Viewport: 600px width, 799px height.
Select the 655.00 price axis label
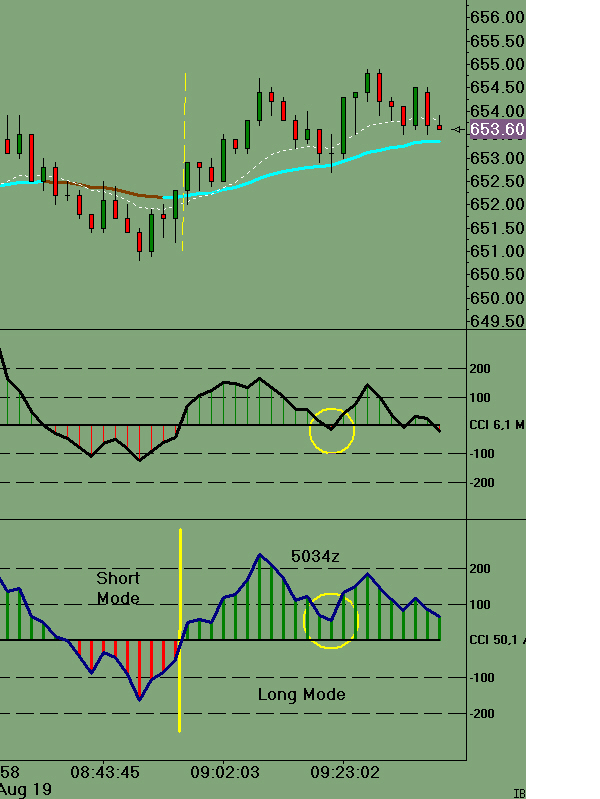point(497,64)
